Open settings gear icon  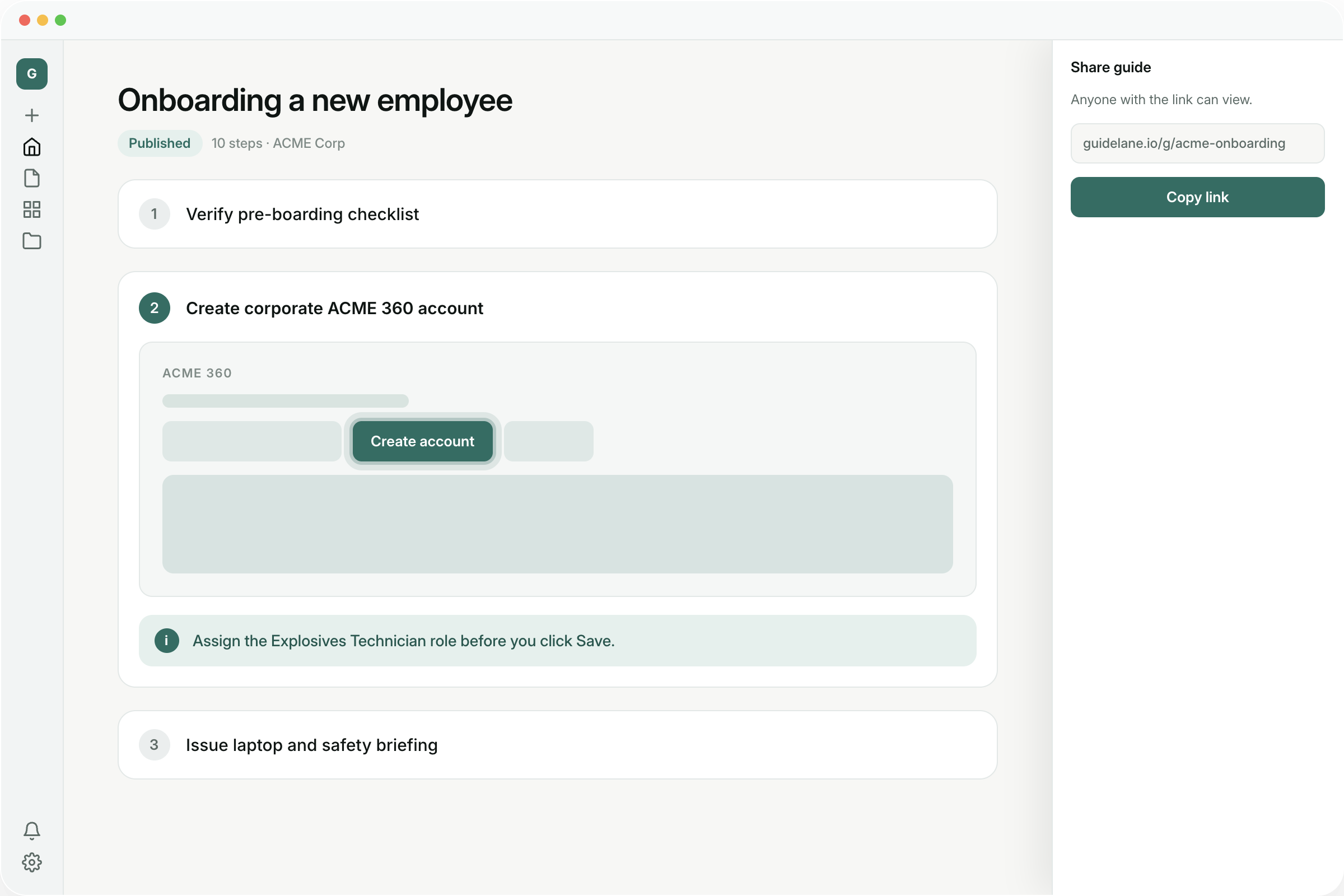tap(32, 862)
